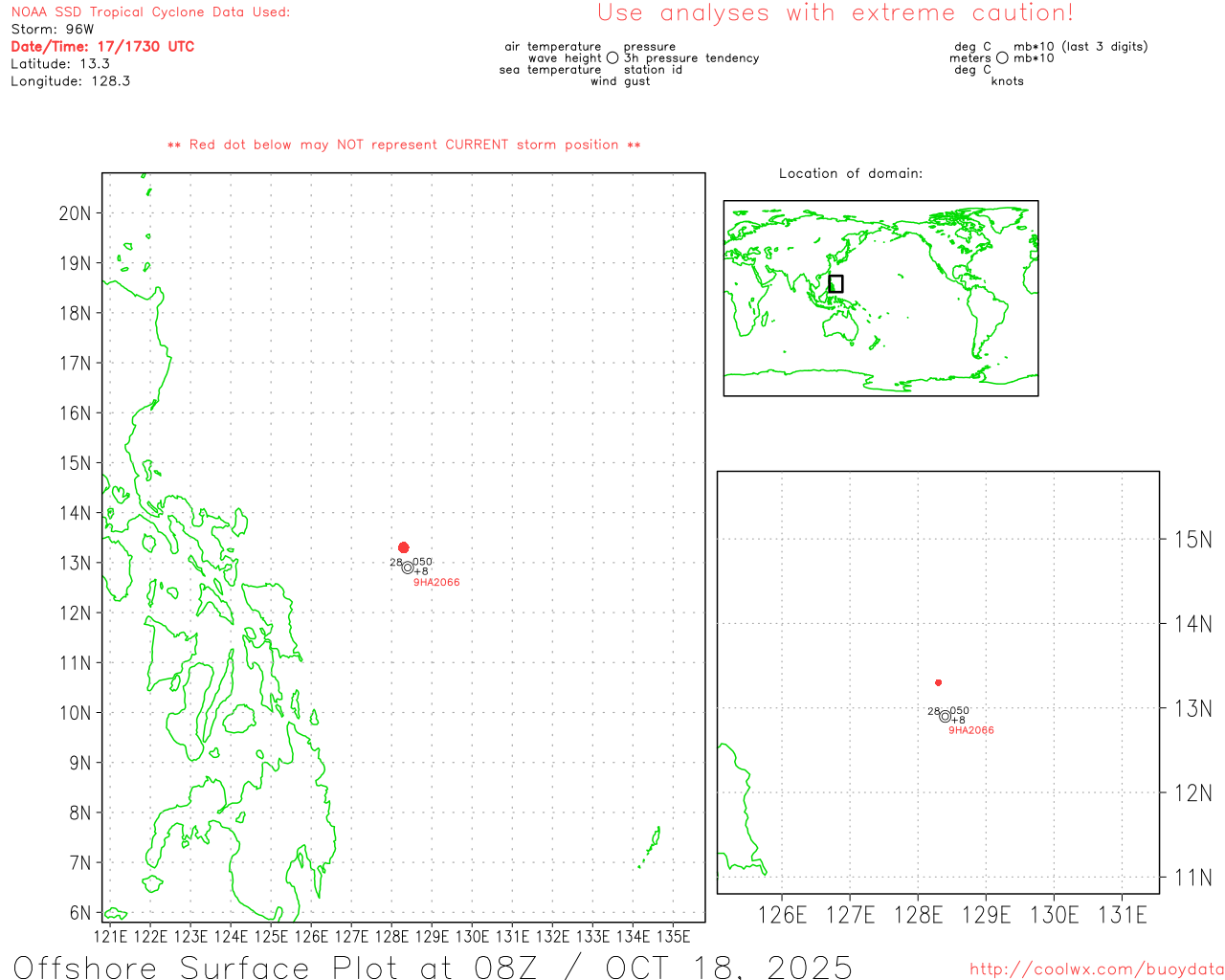1225x980 pixels.
Task: Click the 'Location of domain:' caption
Action: coord(851,174)
